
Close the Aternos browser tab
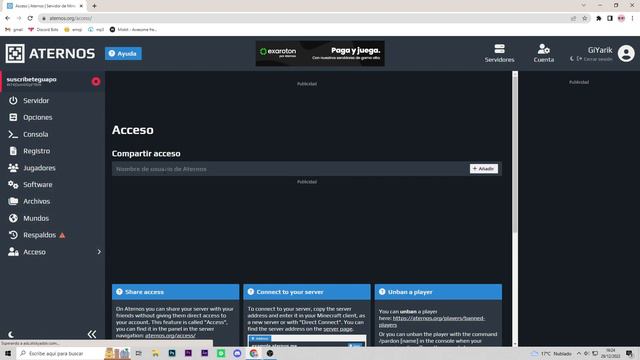[81, 6]
